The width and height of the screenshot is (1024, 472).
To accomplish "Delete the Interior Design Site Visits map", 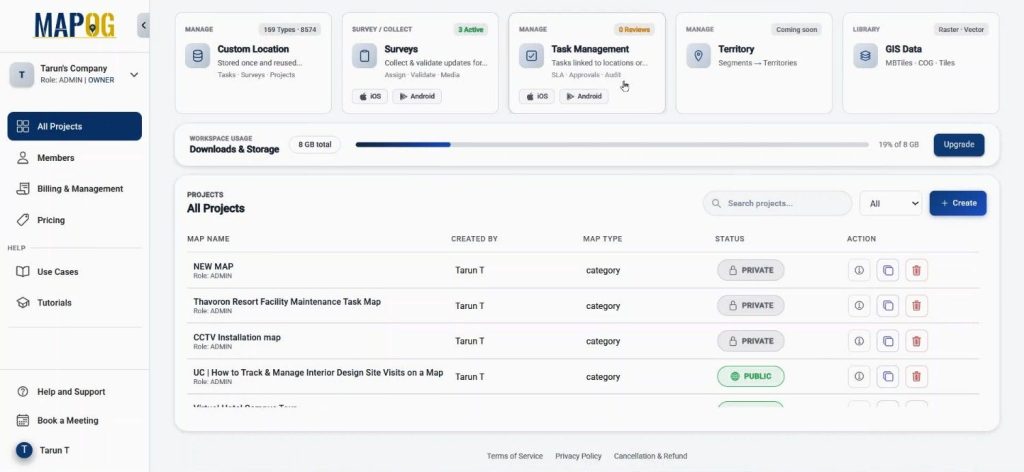I will pyautogui.click(x=916, y=376).
